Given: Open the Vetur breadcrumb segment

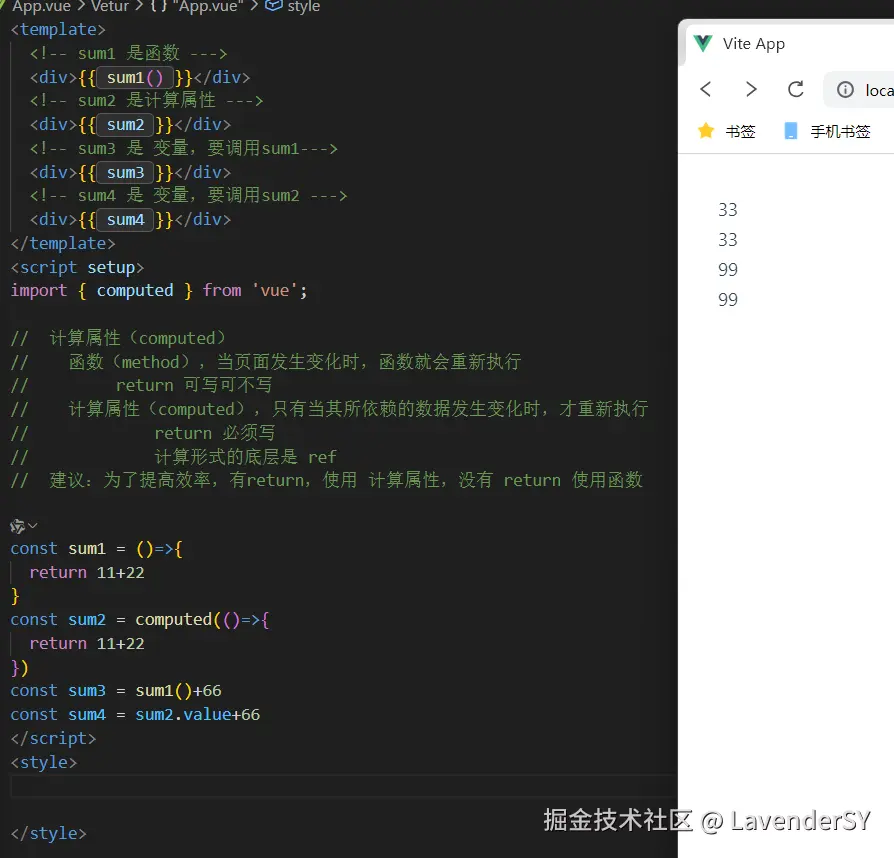Looking at the screenshot, I should [110, 6].
